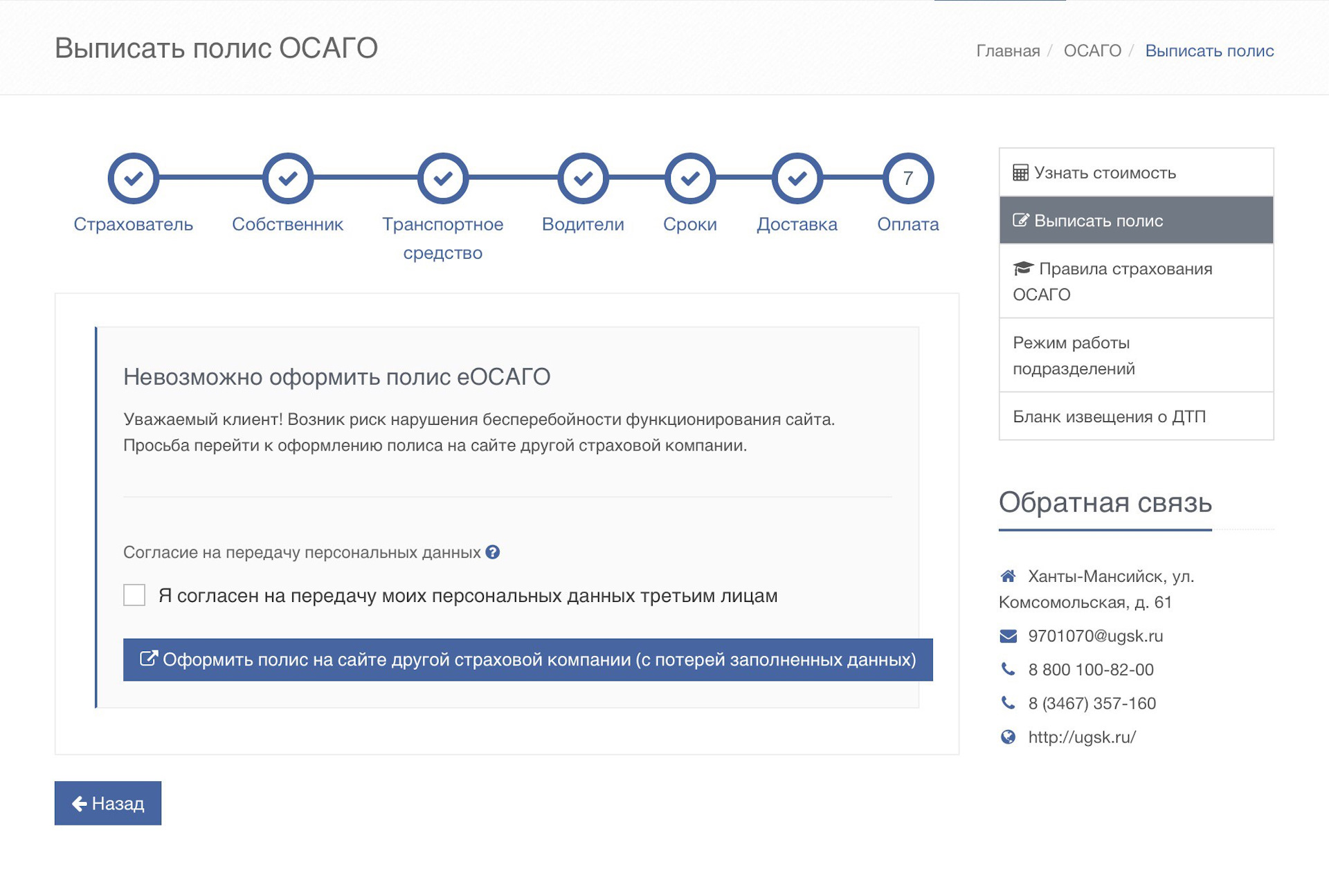The width and height of the screenshot is (1329, 896).
Task: Open Главная breadcrumb link
Action: point(1008,51)
